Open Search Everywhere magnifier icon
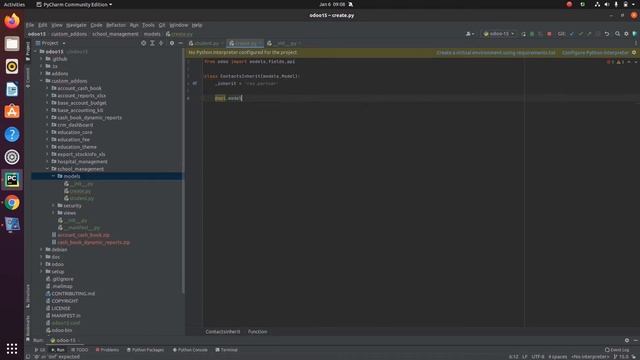 coord(618,34)
